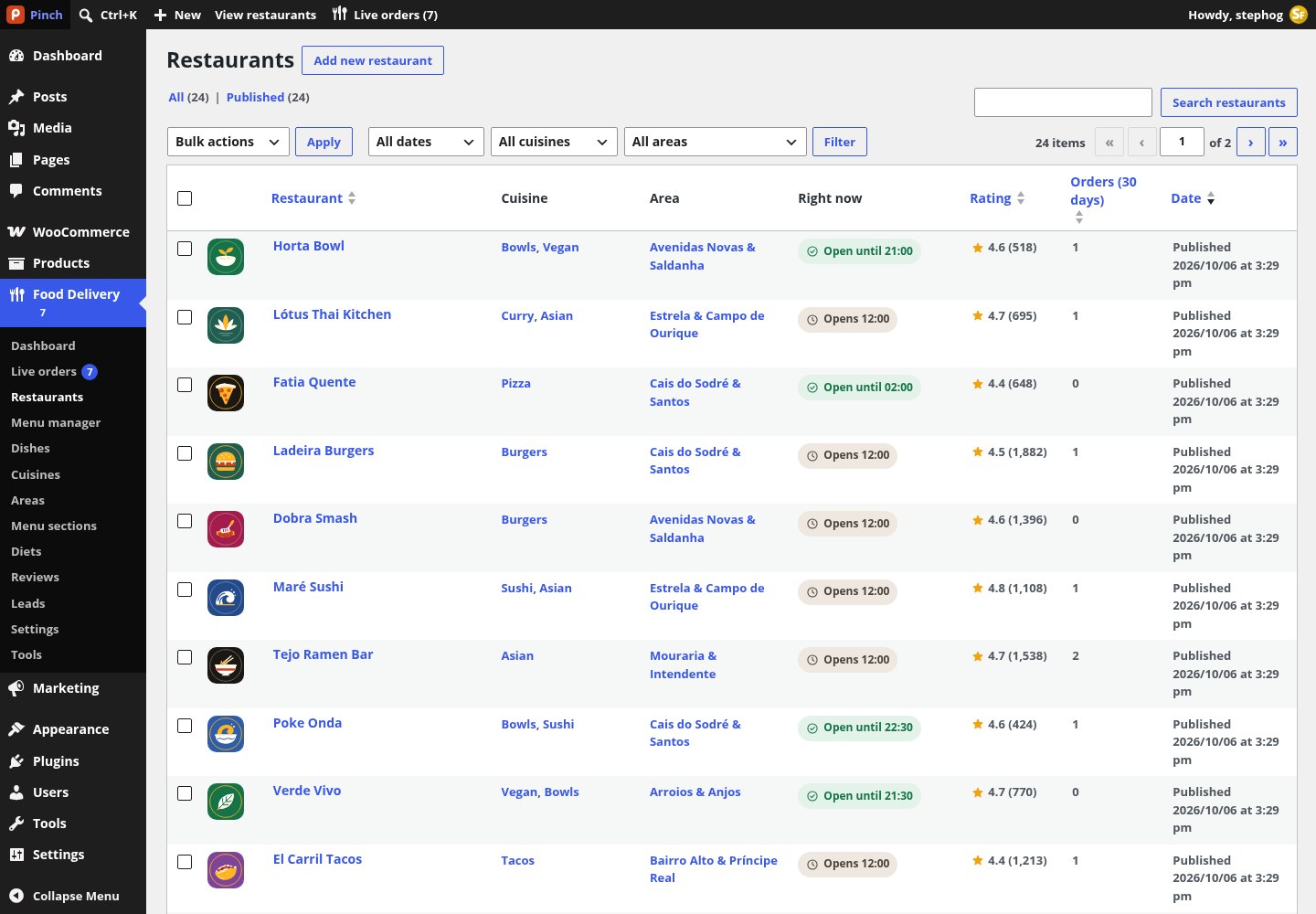1316x914 pixels.
Task: Open Plugins plug icon
Action: pyautogui.click(x=16, y=761)
